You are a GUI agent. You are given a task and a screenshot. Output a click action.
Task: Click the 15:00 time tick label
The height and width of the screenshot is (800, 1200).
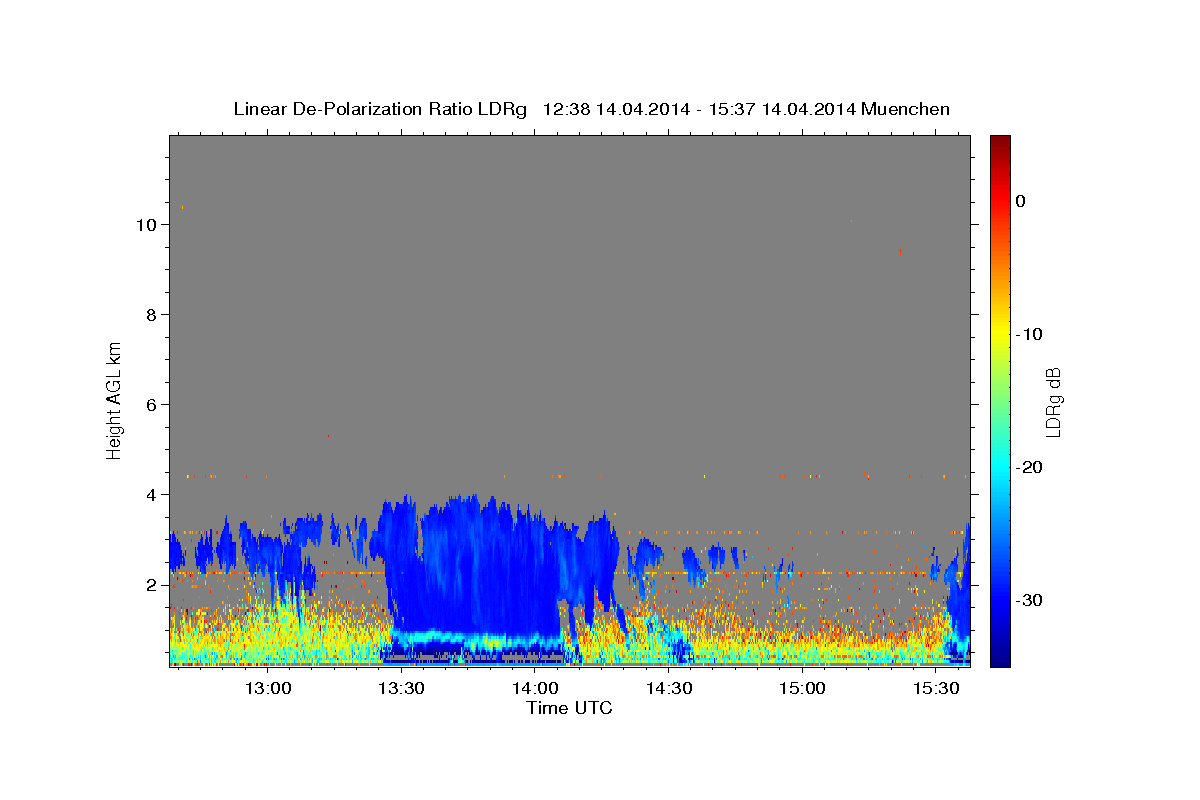click(x=802, y=689)
